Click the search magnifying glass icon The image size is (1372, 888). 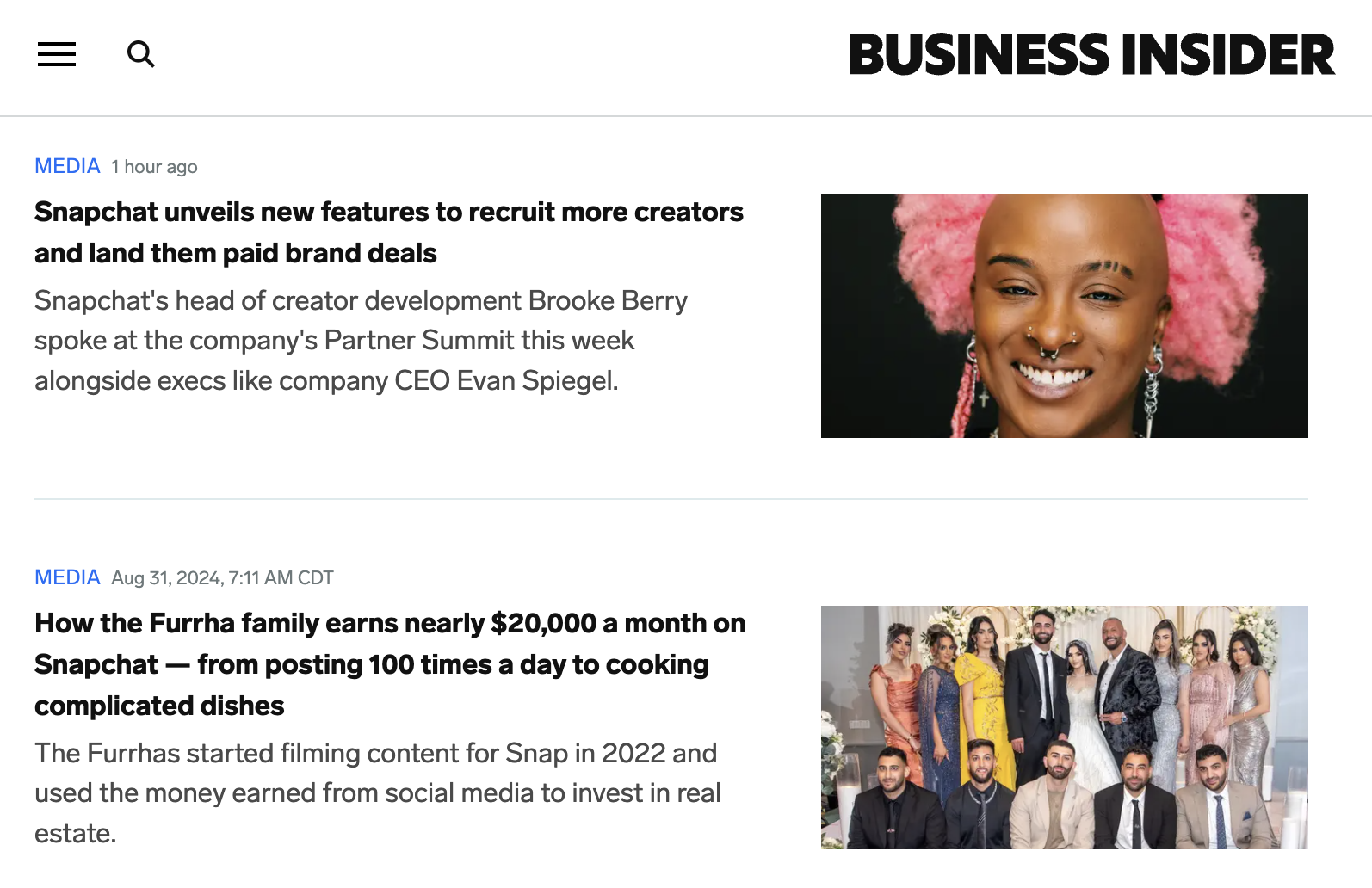[140, 53]
